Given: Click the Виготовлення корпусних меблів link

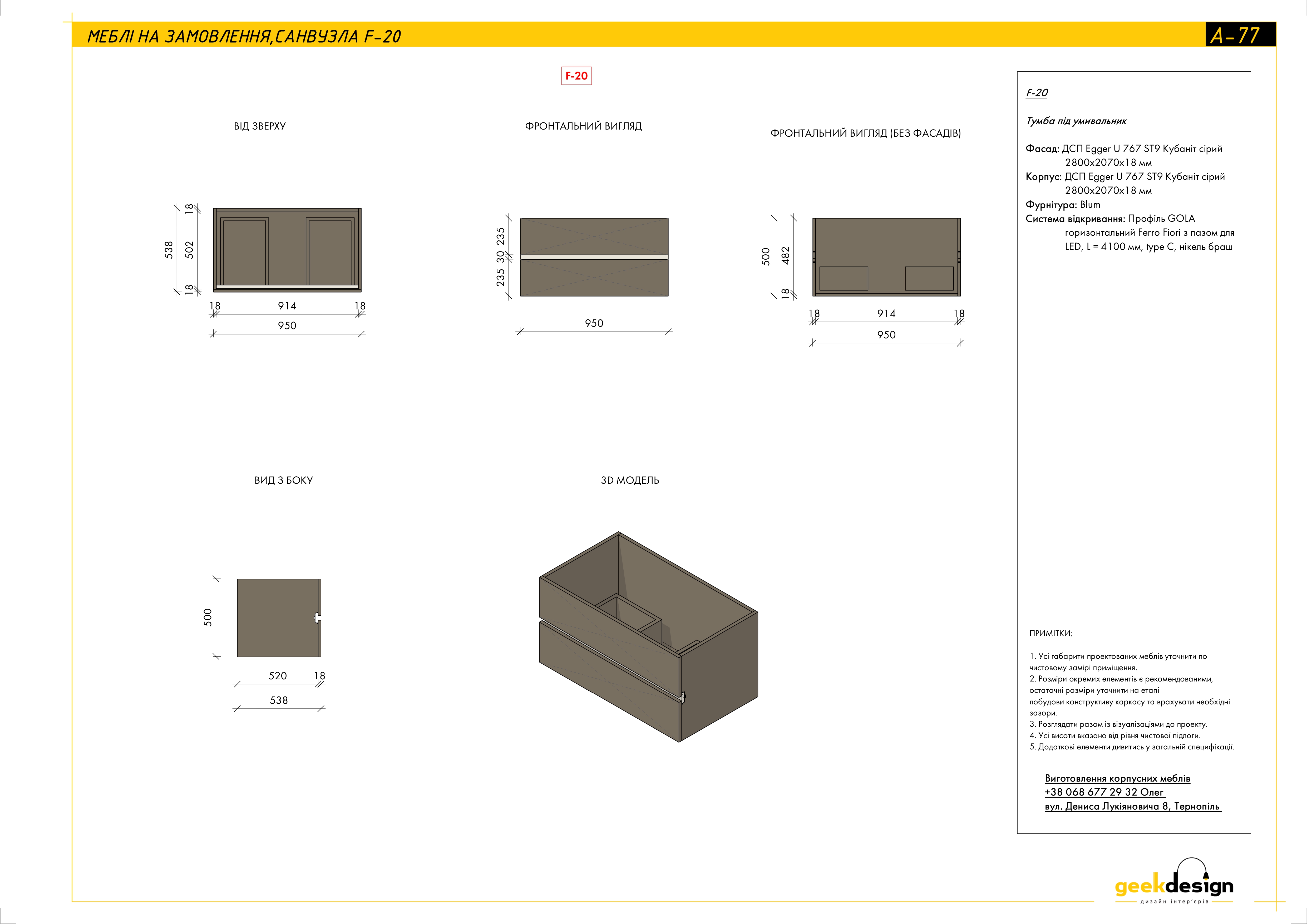Looking at the screenshot, I should 1117,778.
